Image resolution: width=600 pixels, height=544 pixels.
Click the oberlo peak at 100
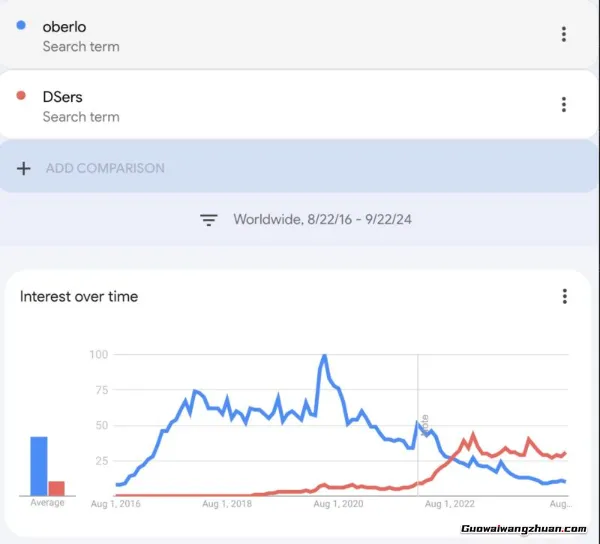coord(325,356)
